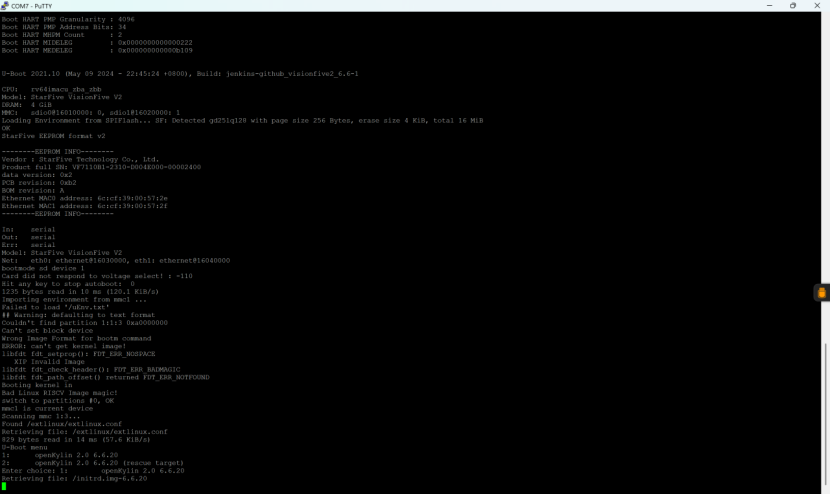
Task: Click the 'Boot HART MEDELEG' line
Action: [97, 51]
